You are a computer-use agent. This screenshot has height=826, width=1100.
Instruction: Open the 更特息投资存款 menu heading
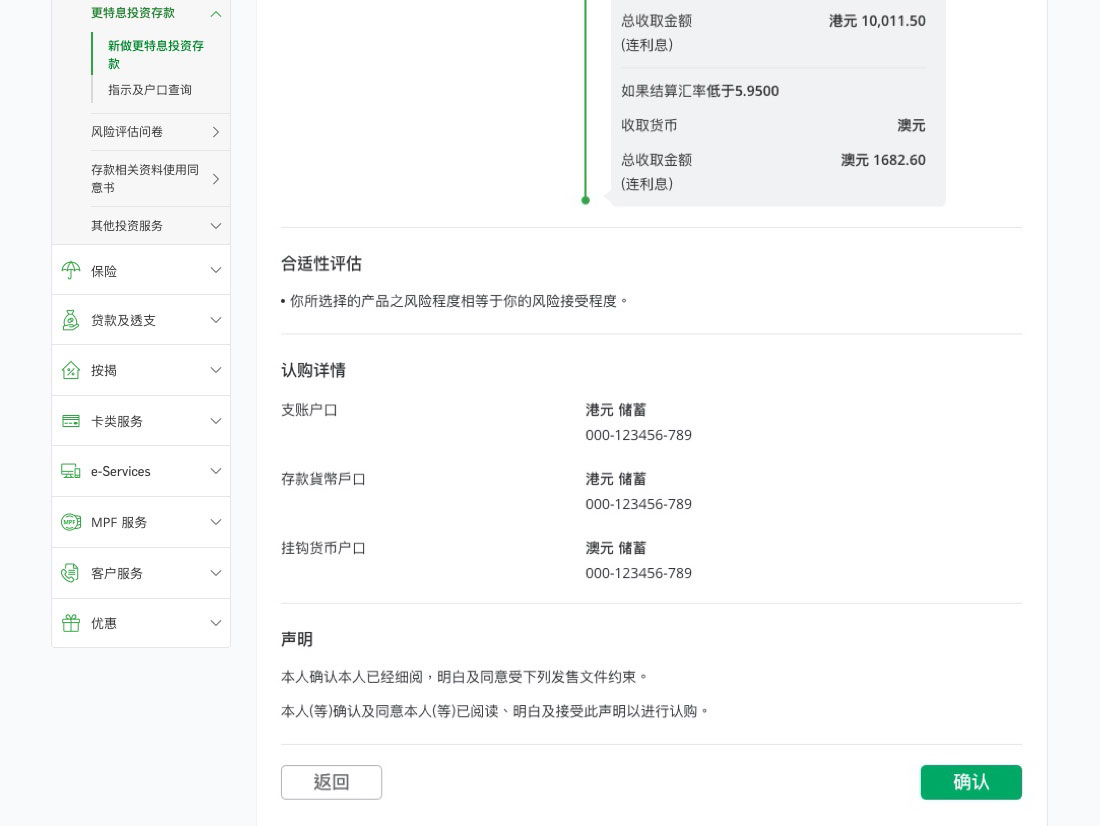click(133, 13)
